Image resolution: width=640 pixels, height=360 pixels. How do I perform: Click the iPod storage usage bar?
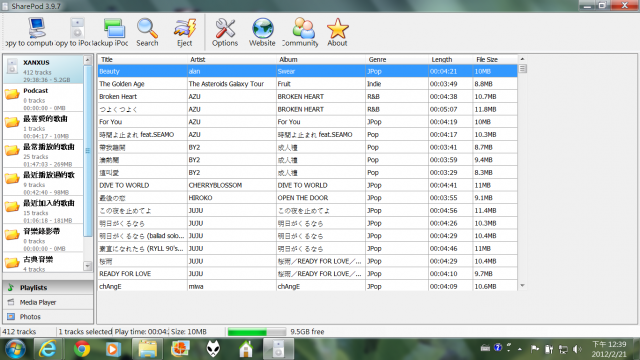click(257, 332)
